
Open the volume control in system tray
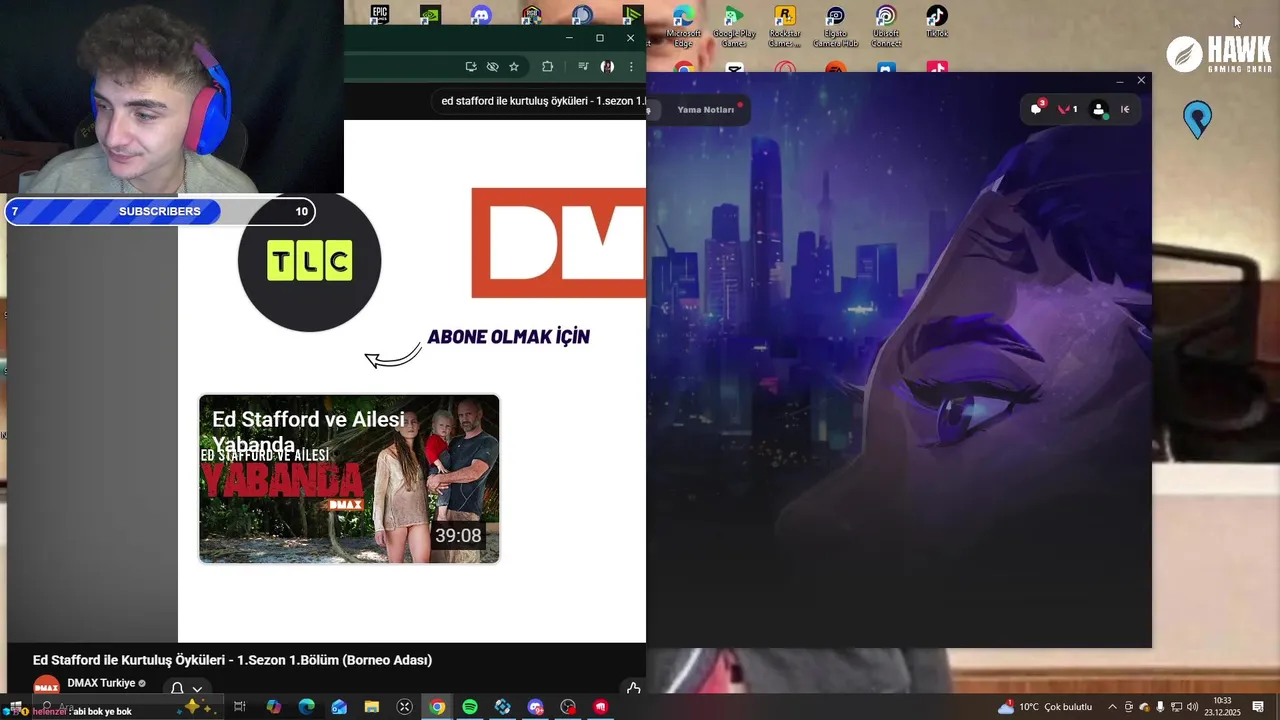point(1192,707)
